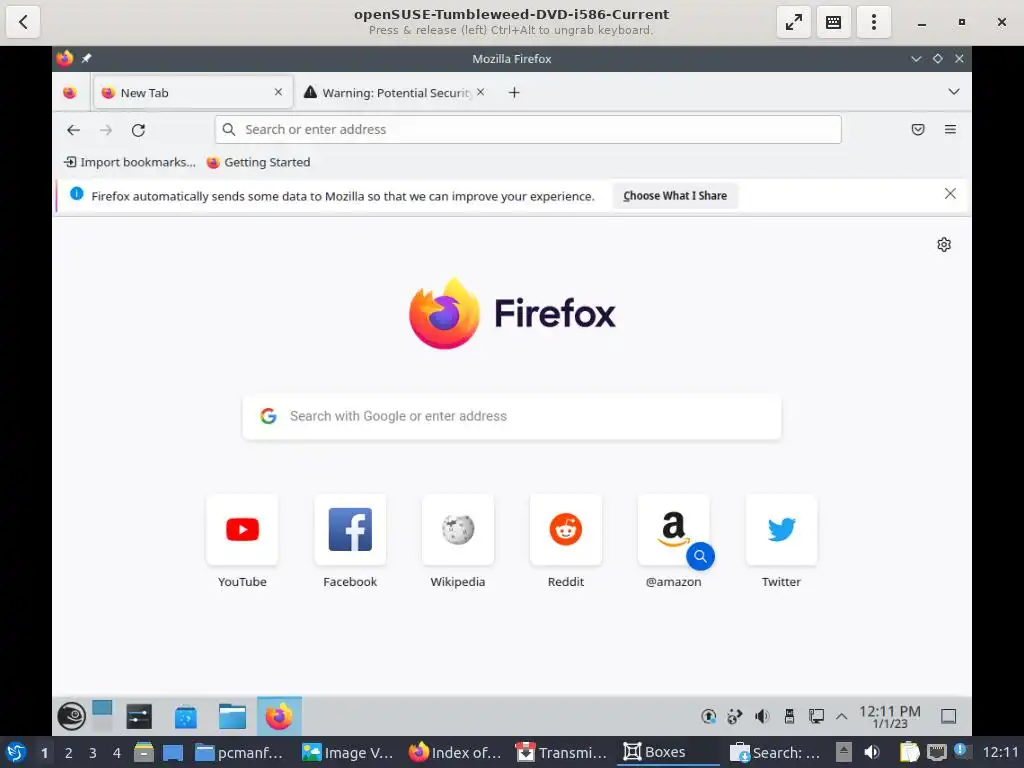Open the @amazon search shortcut tile
1024x768 pixels.
click(x=673, y=541)
